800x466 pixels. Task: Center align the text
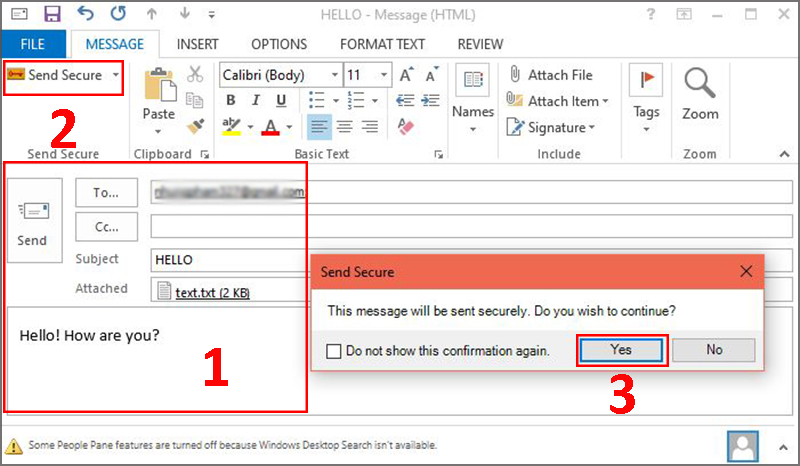click(x=345, y=127)
